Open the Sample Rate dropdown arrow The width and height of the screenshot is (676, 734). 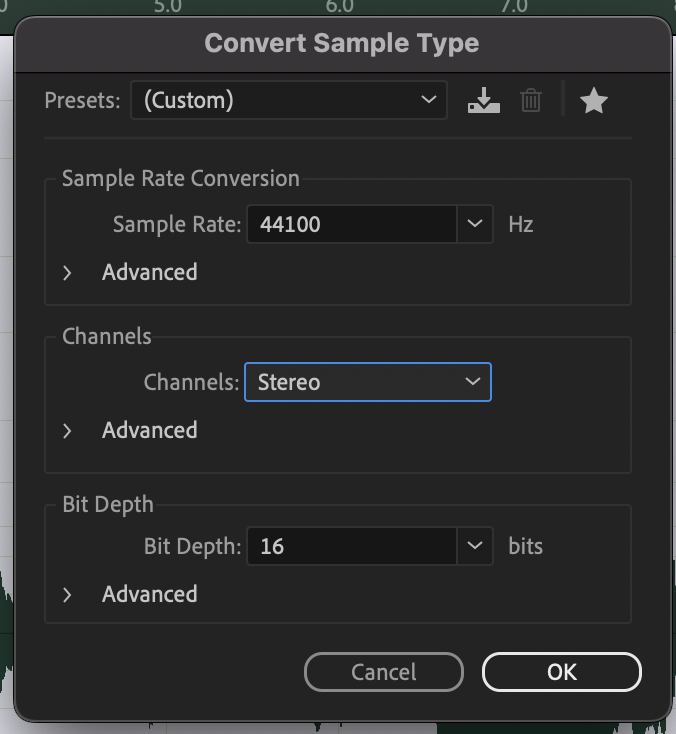click(475, 224)
